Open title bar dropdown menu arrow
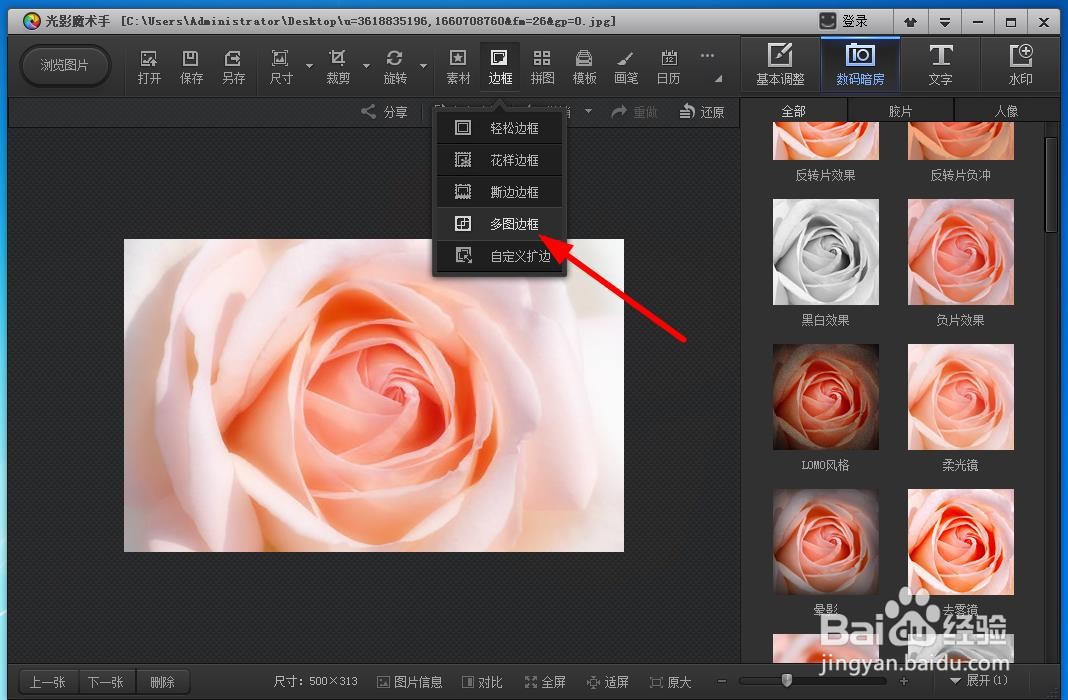1068x700 pixels. 945,22
